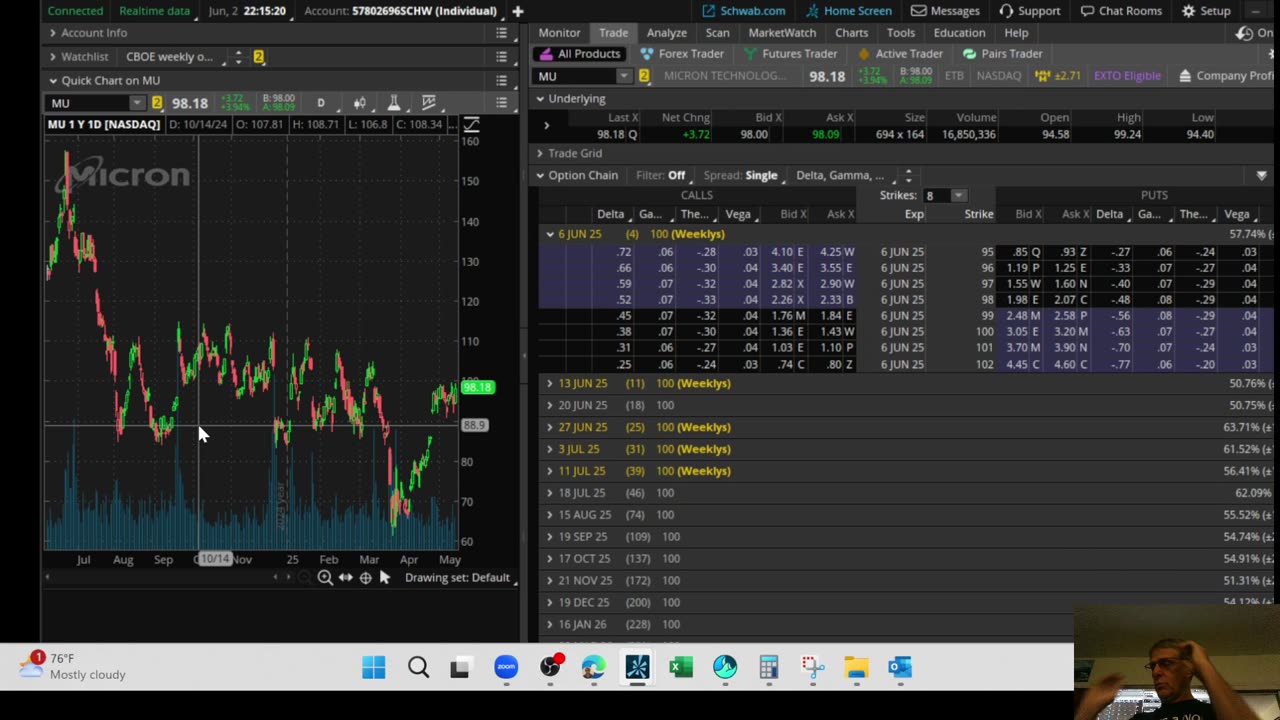Viewport: 1280px width, 720px height.
Task: Open chart style candlestick icon in Quick Chart
Action: (x=359, y=103)
